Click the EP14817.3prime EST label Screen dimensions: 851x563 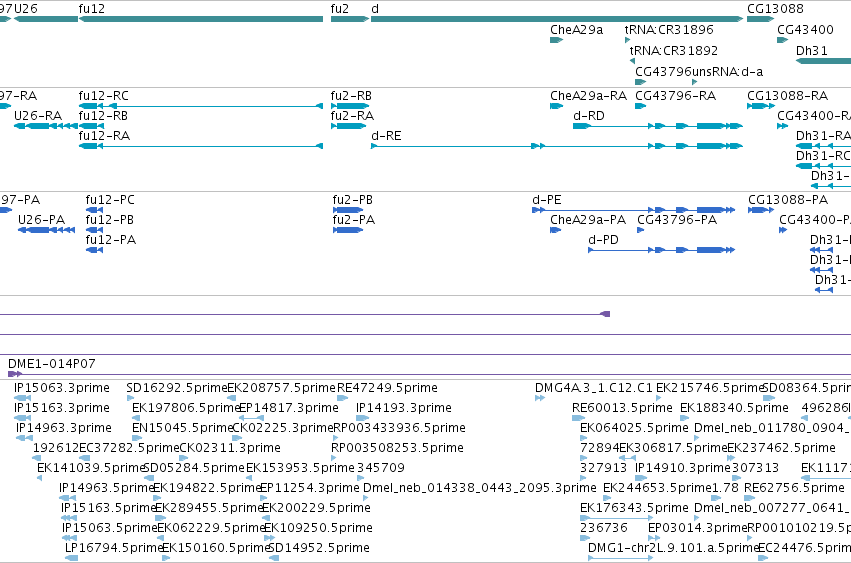pos(289,408)
